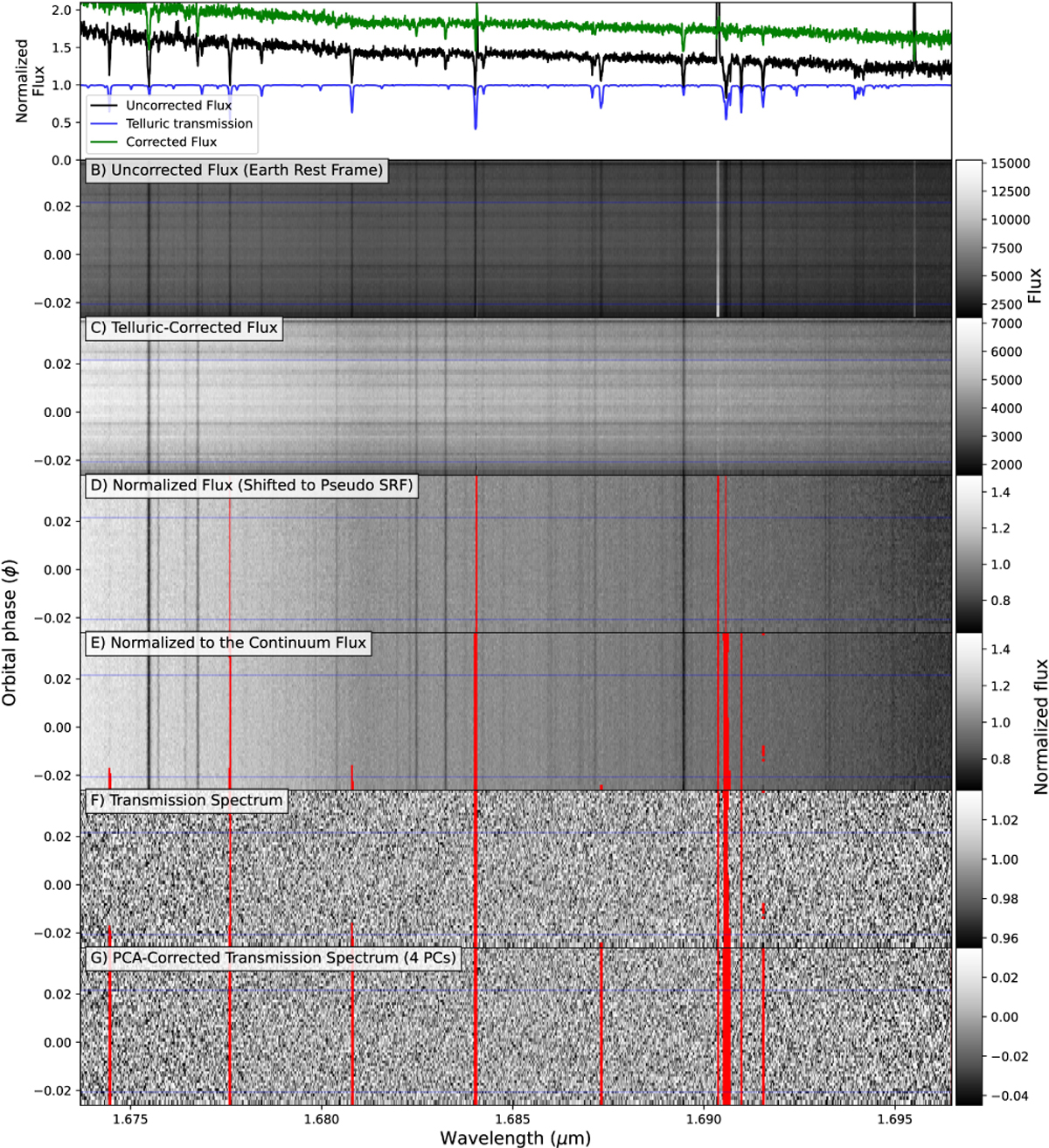1049x1148 pixels.
Task: Select the 'F) Transmission Spectrum' panel label
Action: [185, 800]
